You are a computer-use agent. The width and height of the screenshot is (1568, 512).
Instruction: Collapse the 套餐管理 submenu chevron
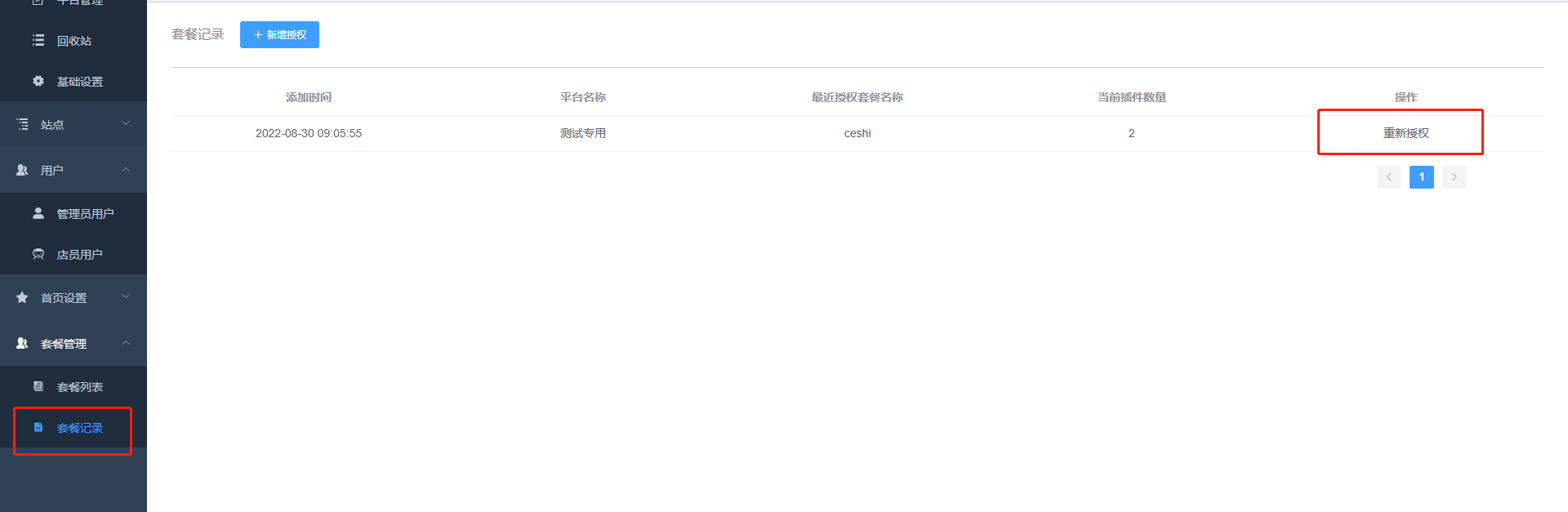(126, 342)
